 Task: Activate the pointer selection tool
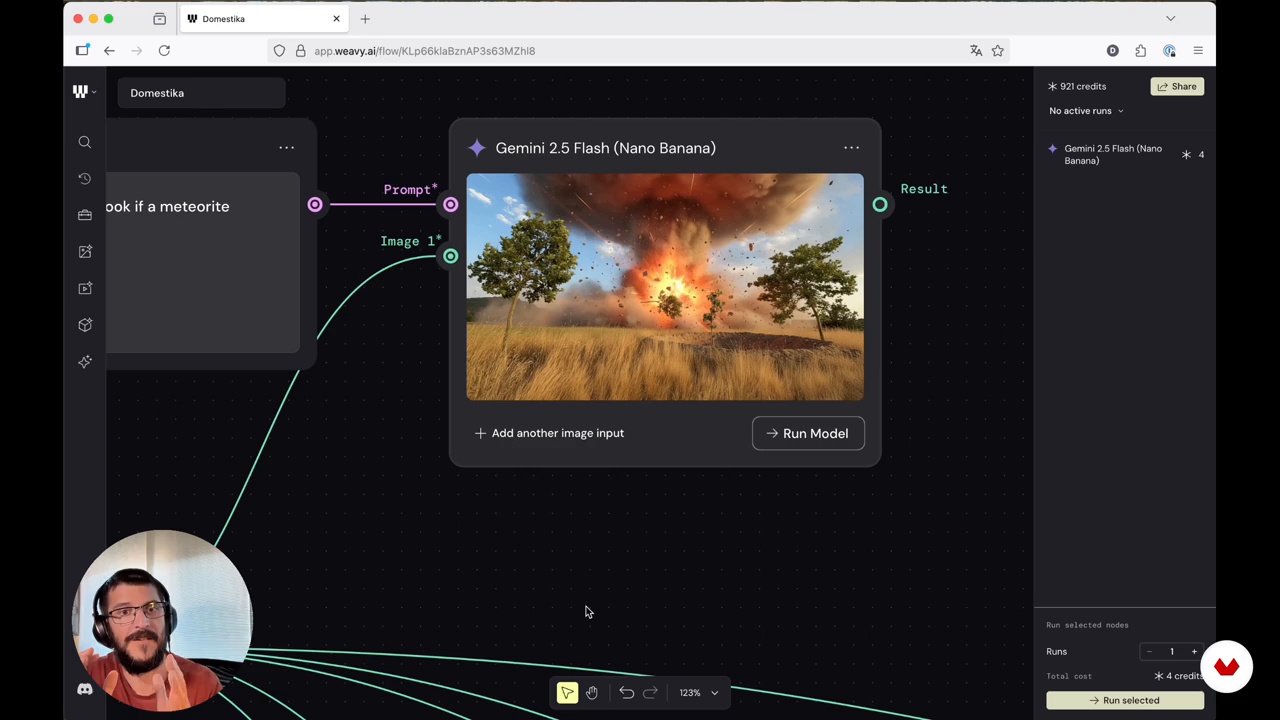pyautogui.click(x=567, y=693)
